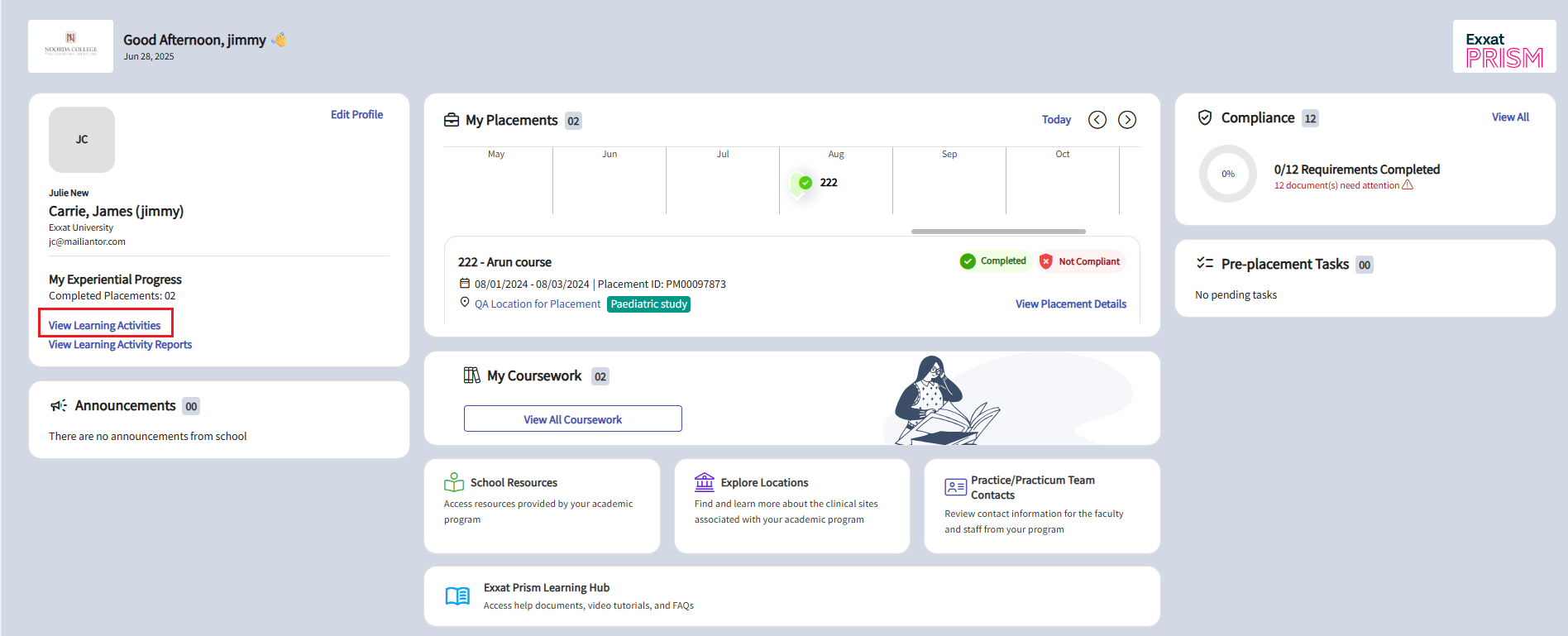Click QA Location for Placement link

[x=537, y=304]
